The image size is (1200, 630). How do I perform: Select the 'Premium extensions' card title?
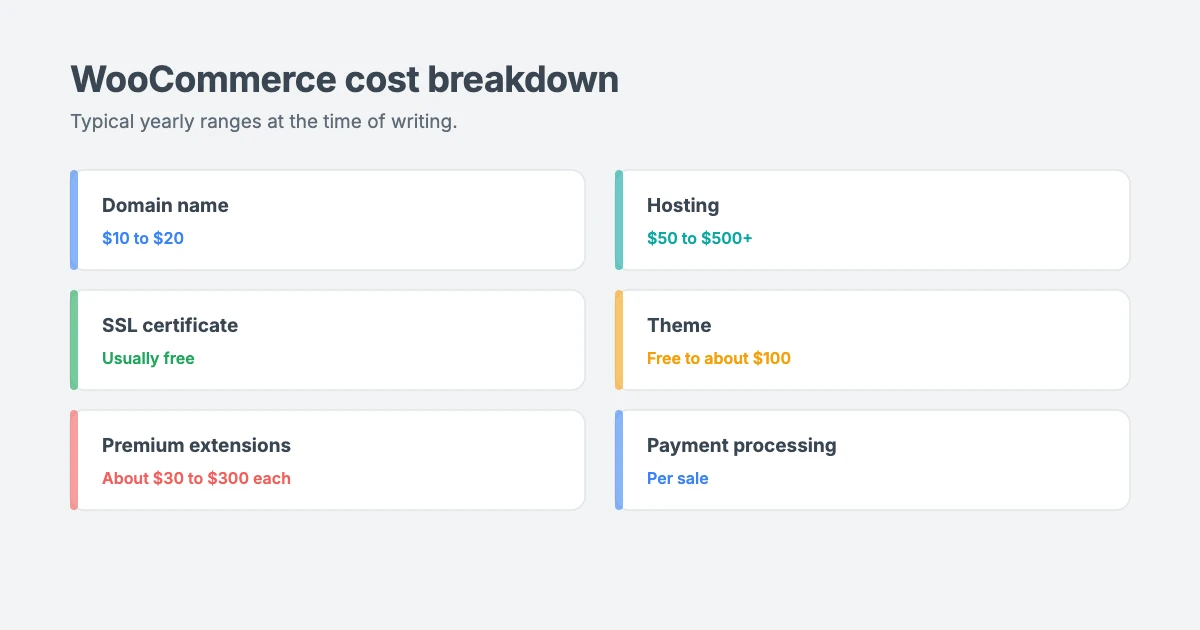196,445
